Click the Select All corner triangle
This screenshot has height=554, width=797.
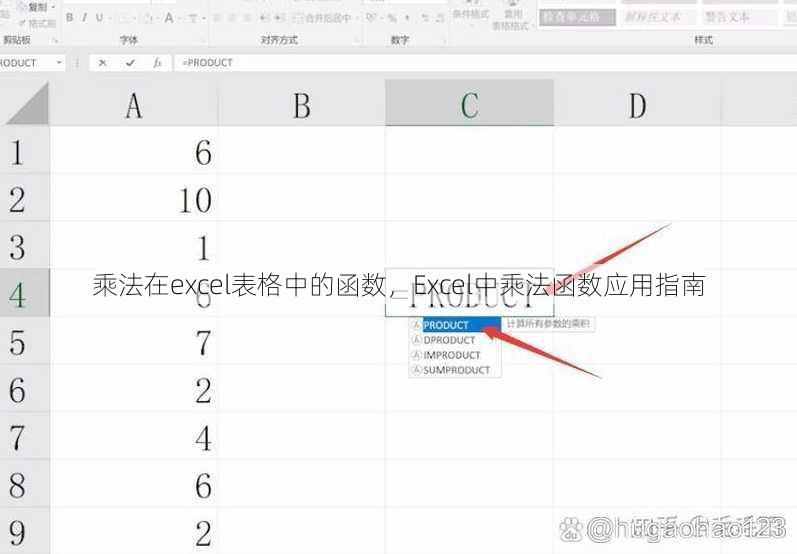click(x=26, y=105)
